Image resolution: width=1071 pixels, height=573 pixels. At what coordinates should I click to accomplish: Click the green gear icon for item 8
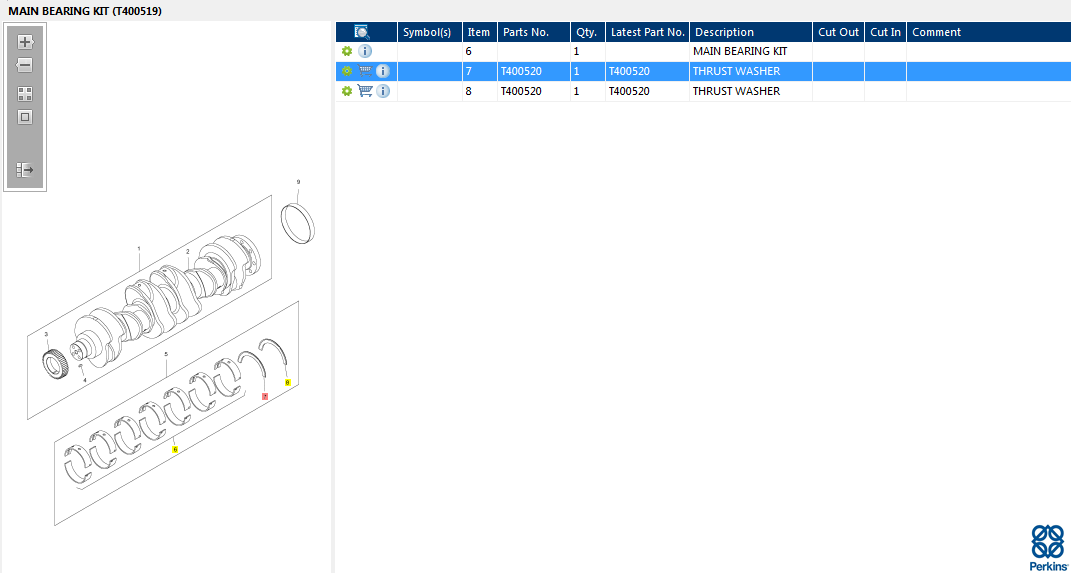(347, 91)
